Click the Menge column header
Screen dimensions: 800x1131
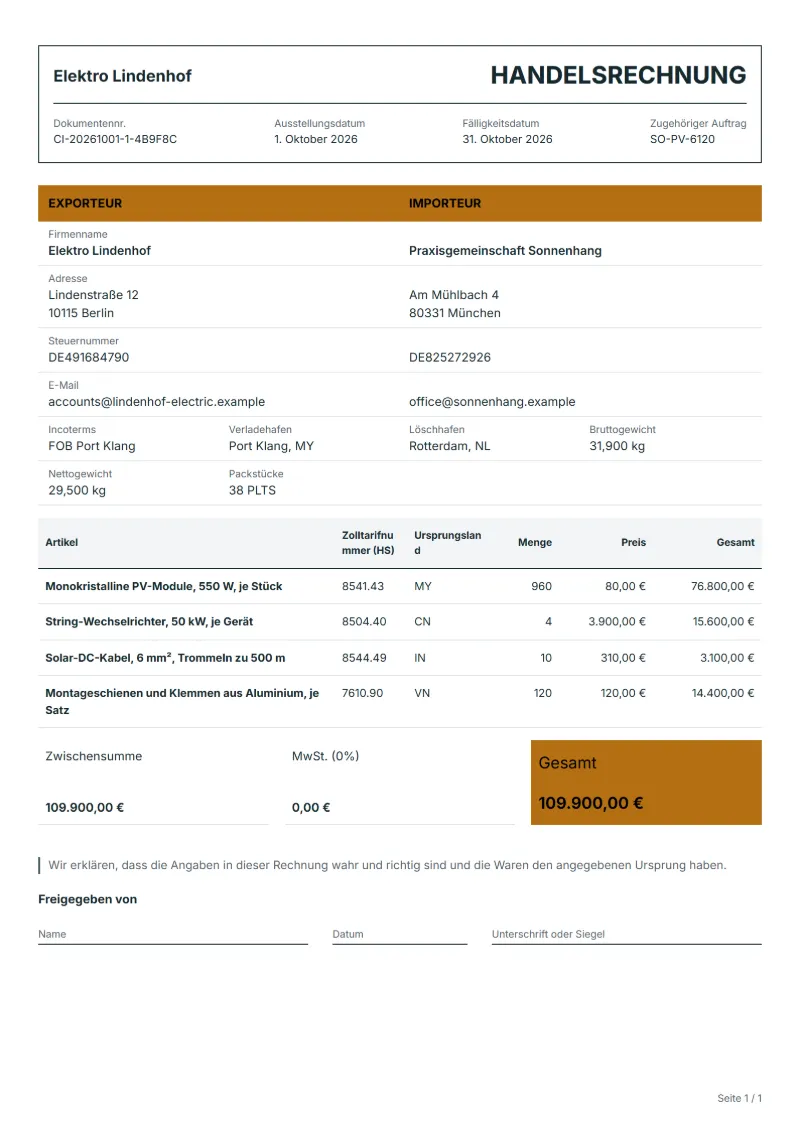pyautogui.click(x=535, y=542)
